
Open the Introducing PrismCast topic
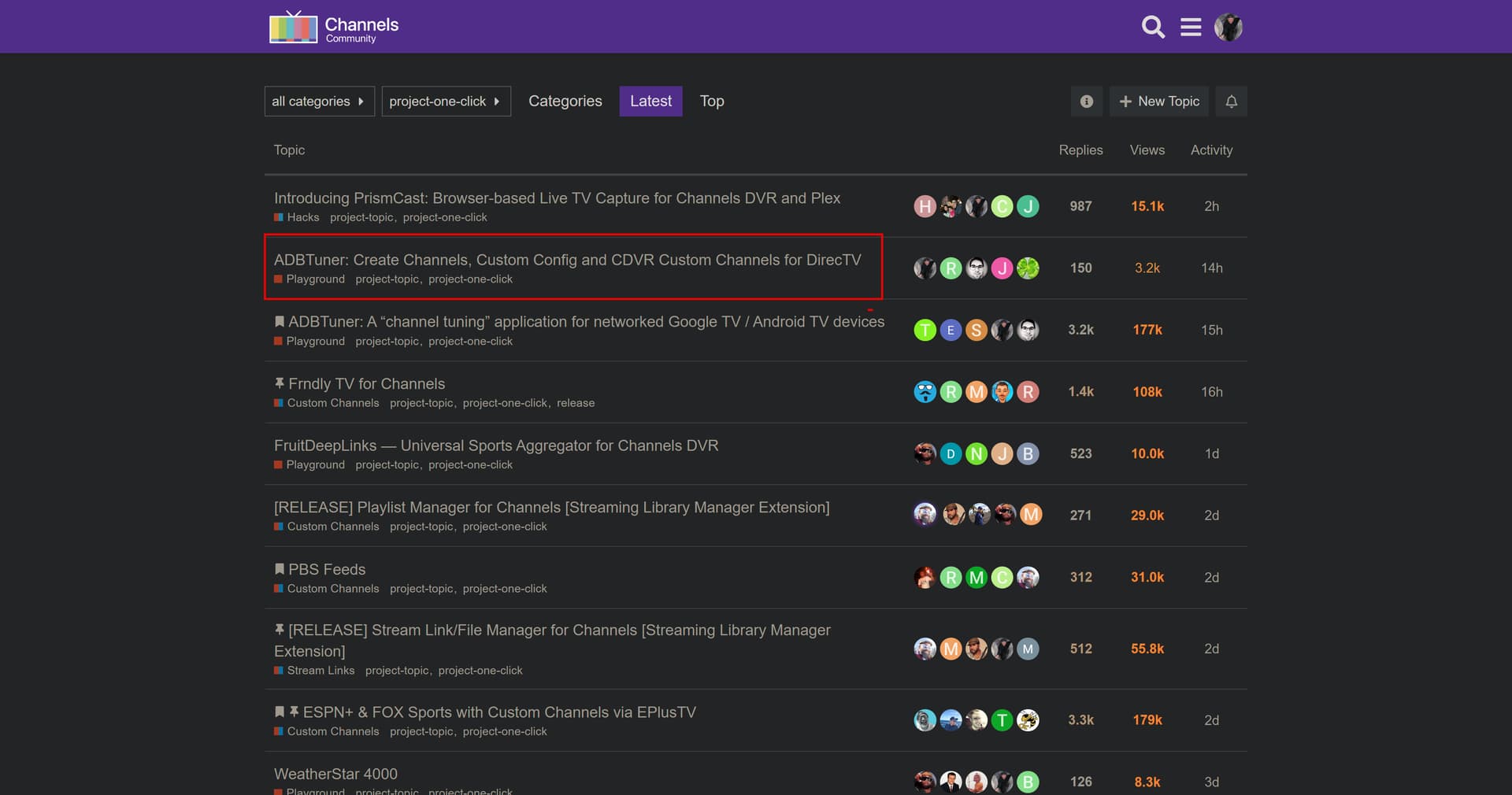[557, 198]
